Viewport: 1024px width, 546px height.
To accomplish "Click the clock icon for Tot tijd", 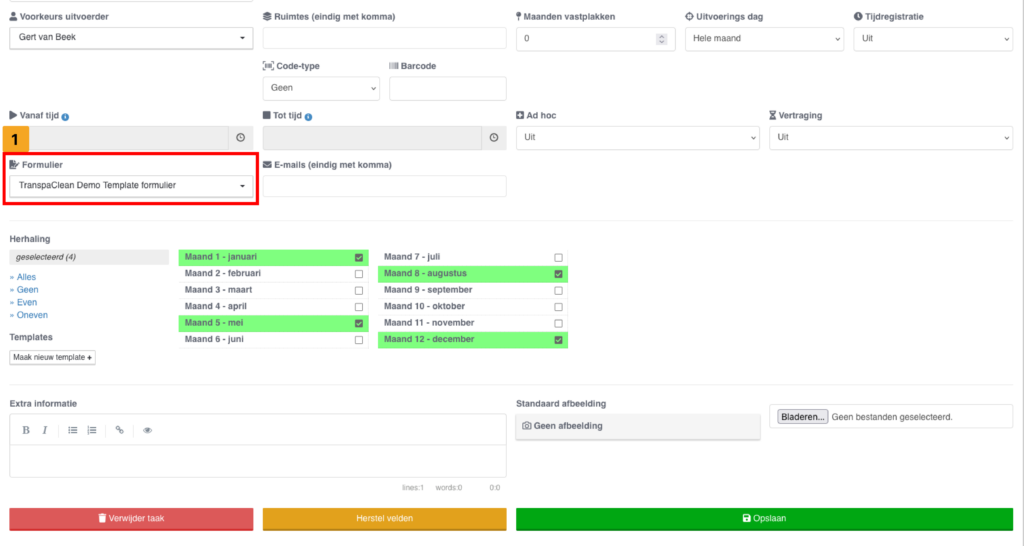I will point(494,137).
